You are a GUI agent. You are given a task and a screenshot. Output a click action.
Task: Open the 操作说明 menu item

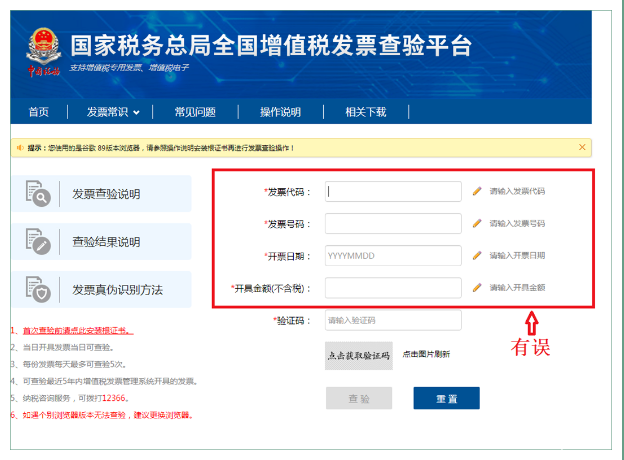point(281,112)
